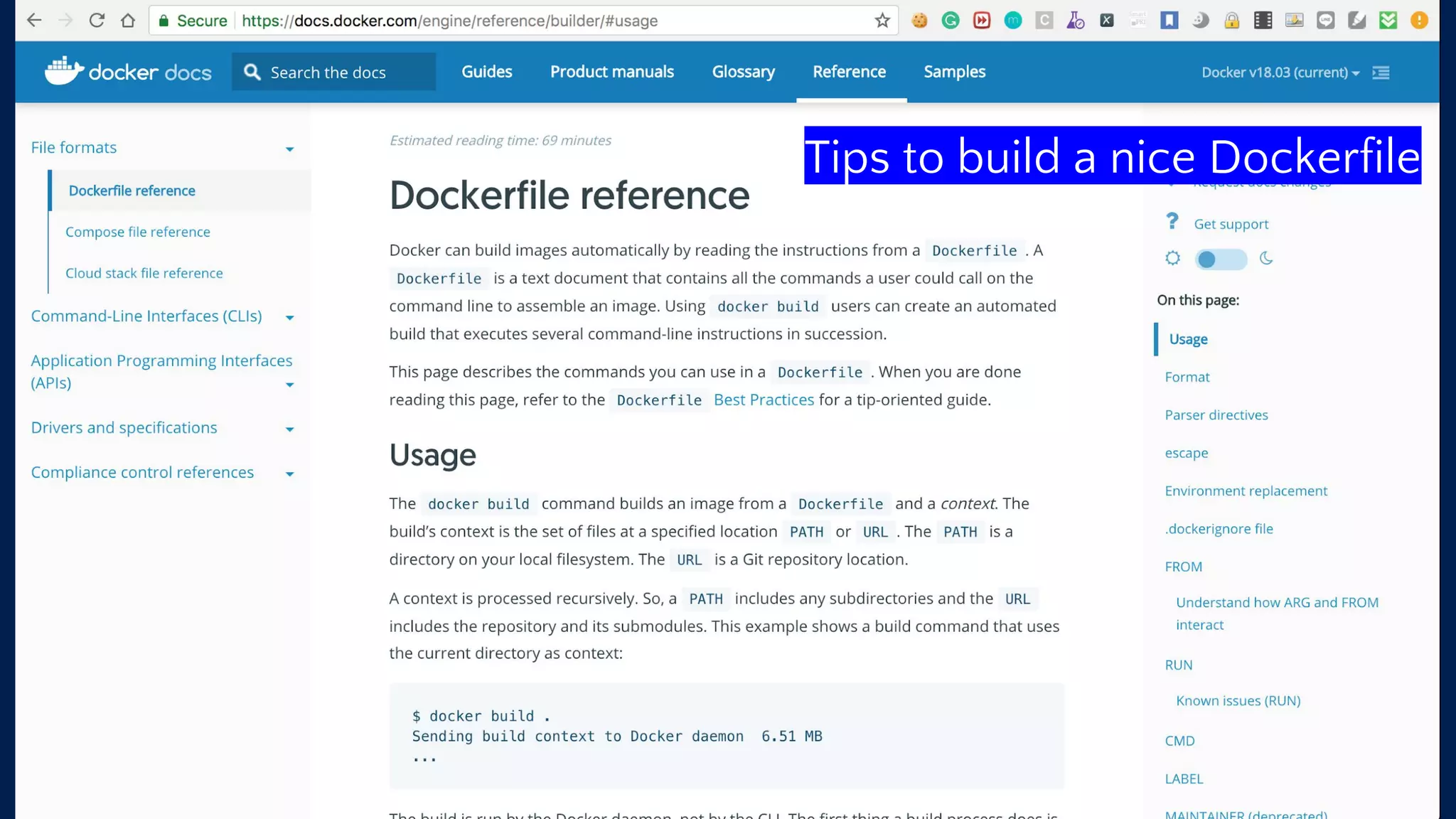The image size is (1456, 819).
Task: Click the docker docs whale logo
Action: pyautogui.click(x=128, y=71)
